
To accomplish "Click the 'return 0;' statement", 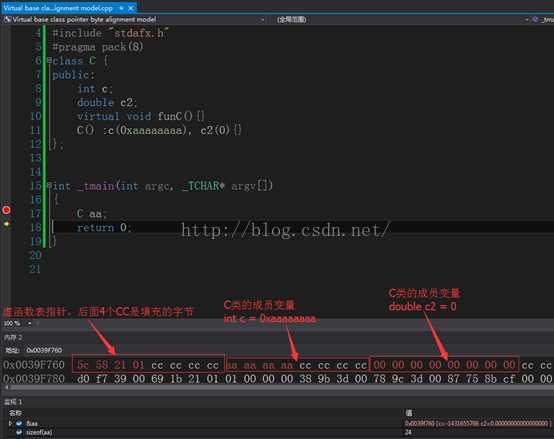I will 104,227.
